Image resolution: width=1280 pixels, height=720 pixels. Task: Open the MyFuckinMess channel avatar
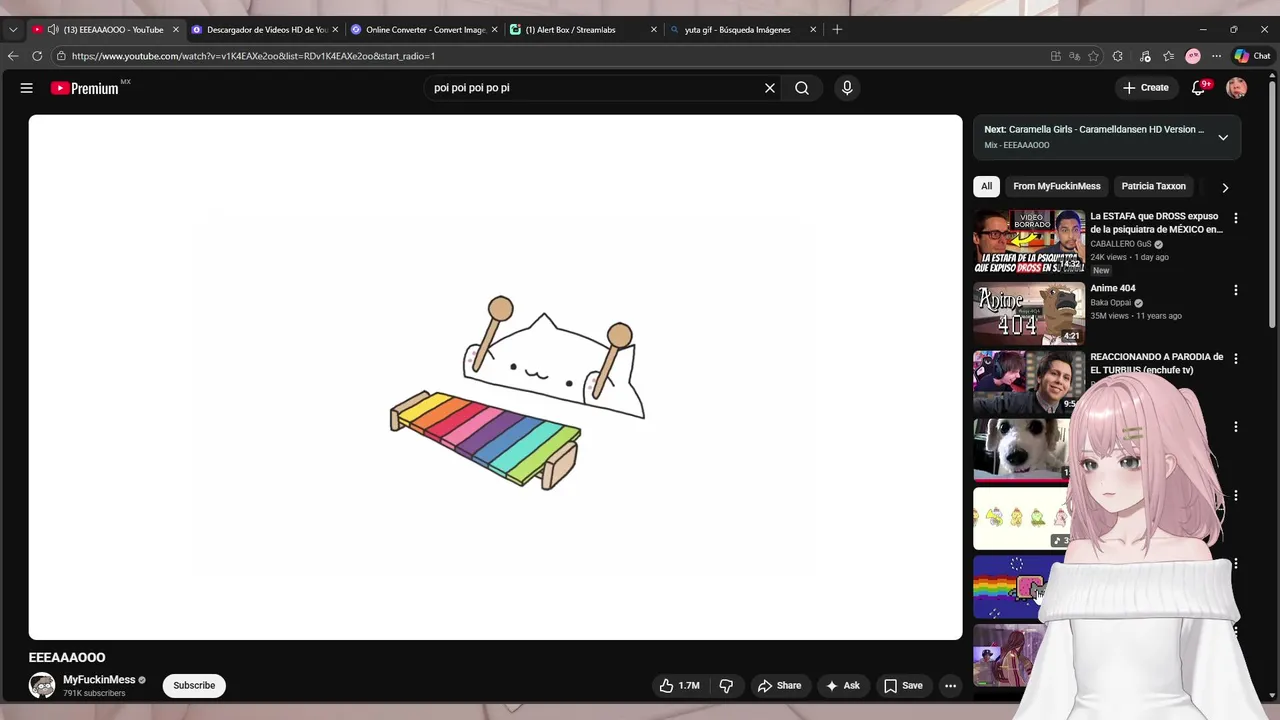coord(42,686)
